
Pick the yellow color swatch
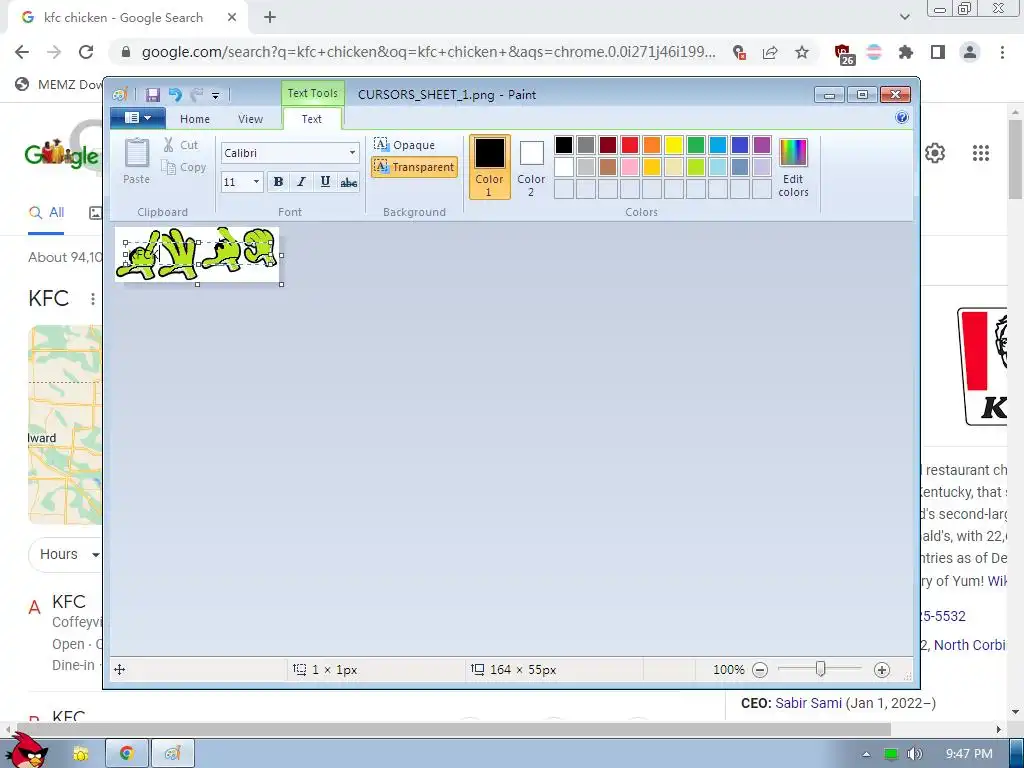[x=673, y=144]
